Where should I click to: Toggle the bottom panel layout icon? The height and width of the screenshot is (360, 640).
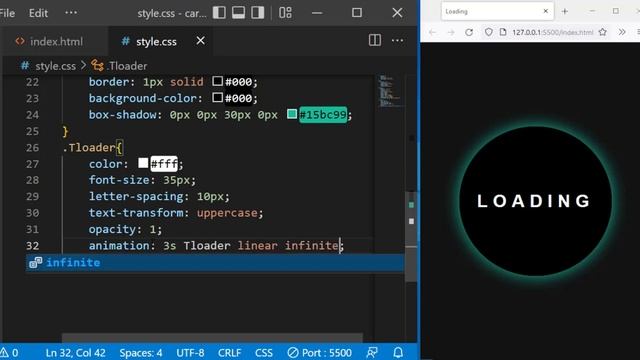coord(238,13)
